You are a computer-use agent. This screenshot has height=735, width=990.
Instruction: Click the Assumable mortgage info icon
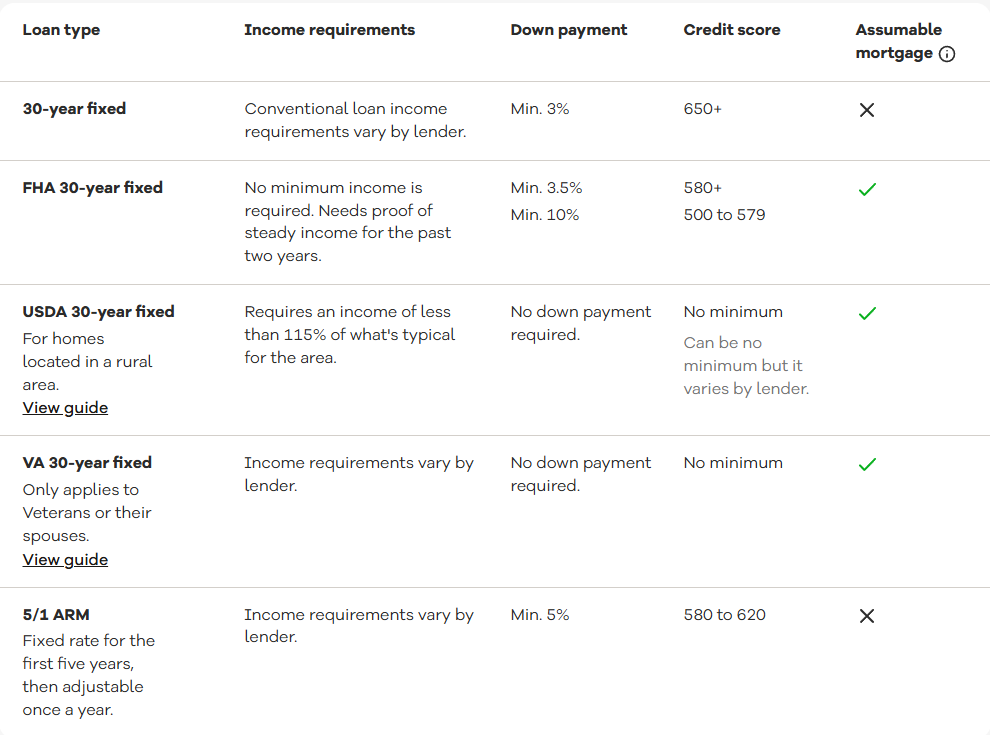tap(946, 54)
